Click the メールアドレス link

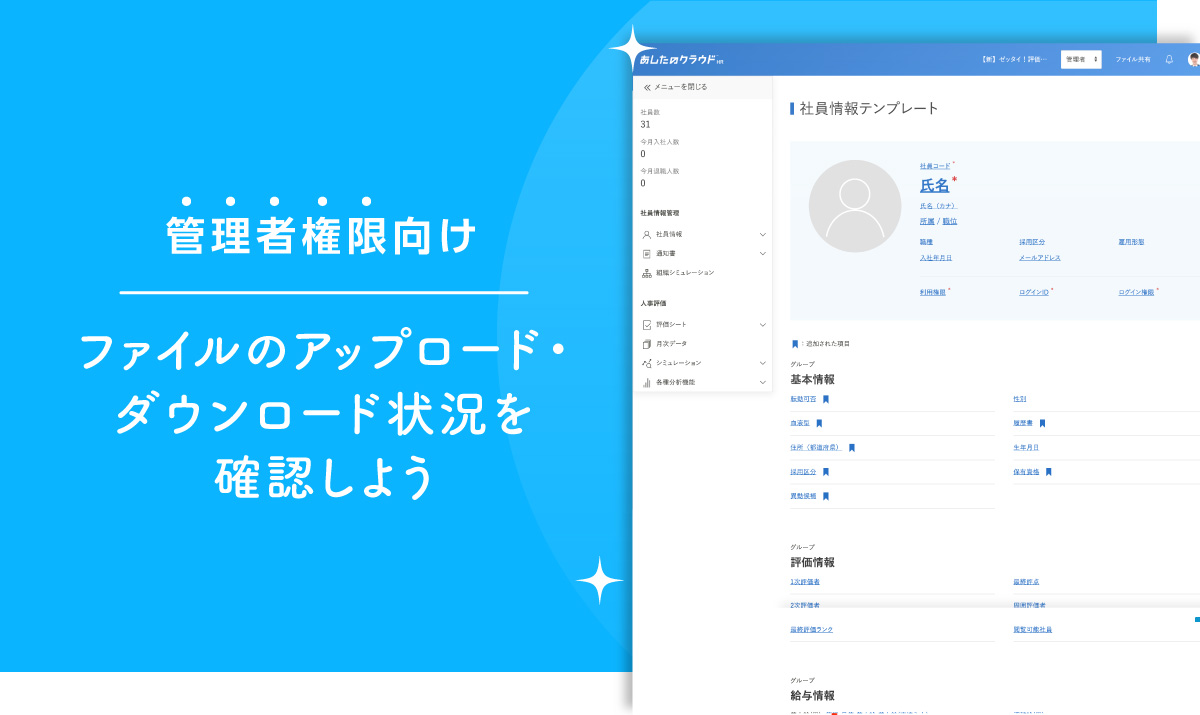[x=1040, y=258]
